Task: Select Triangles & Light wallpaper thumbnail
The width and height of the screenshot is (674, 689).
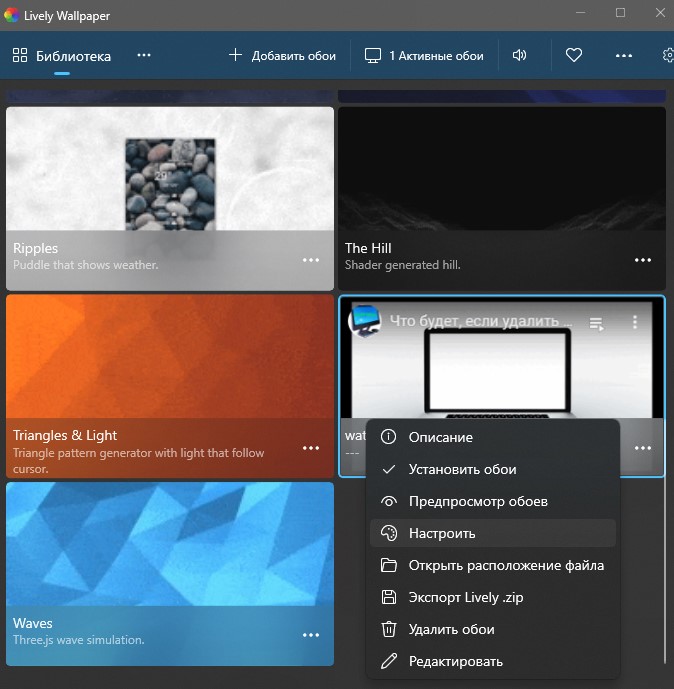Action: tap(170, 356)
